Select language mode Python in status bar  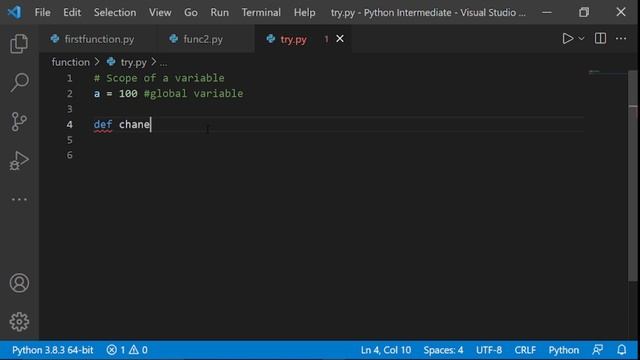[x=563, y=350]
